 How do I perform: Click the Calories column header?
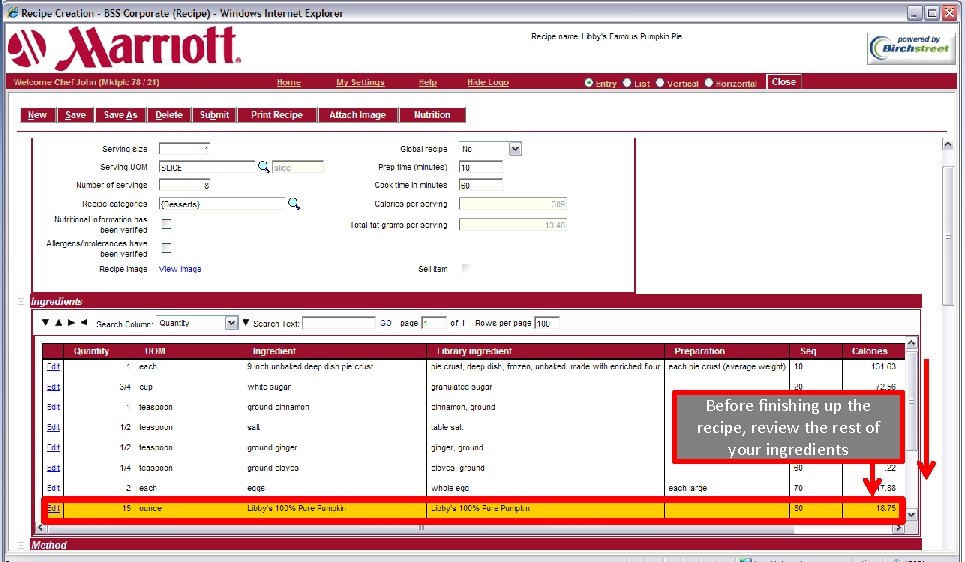pyautogui.click(x=869, y=351)
